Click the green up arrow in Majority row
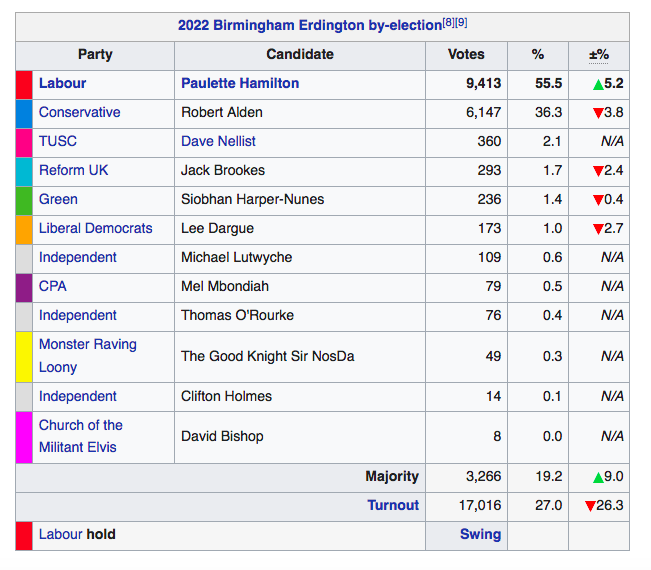651x570 pixels. click(x=597, y=477)
